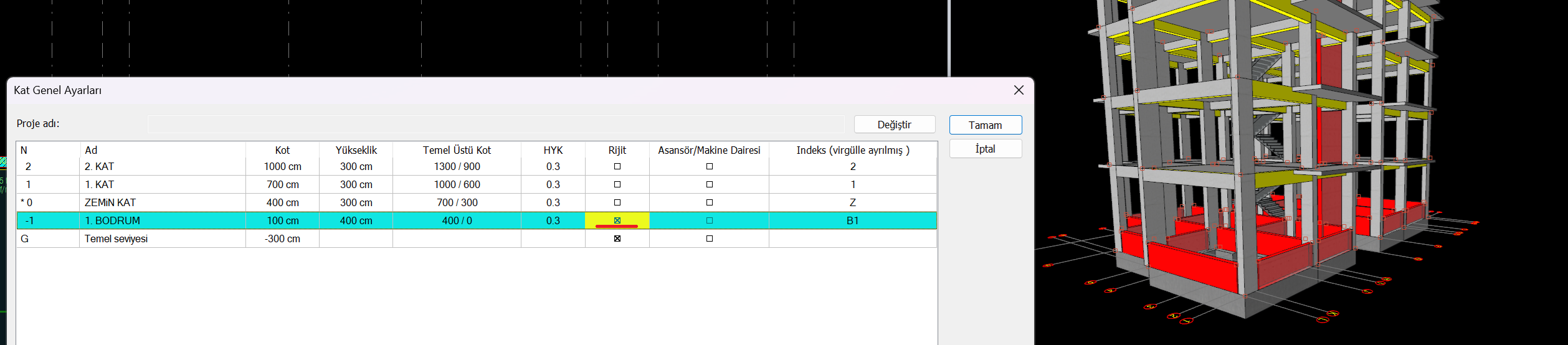The height and width of the screenshot is (345, 1568).
Task: Click the Değiştir button
Action: (894, 125)
